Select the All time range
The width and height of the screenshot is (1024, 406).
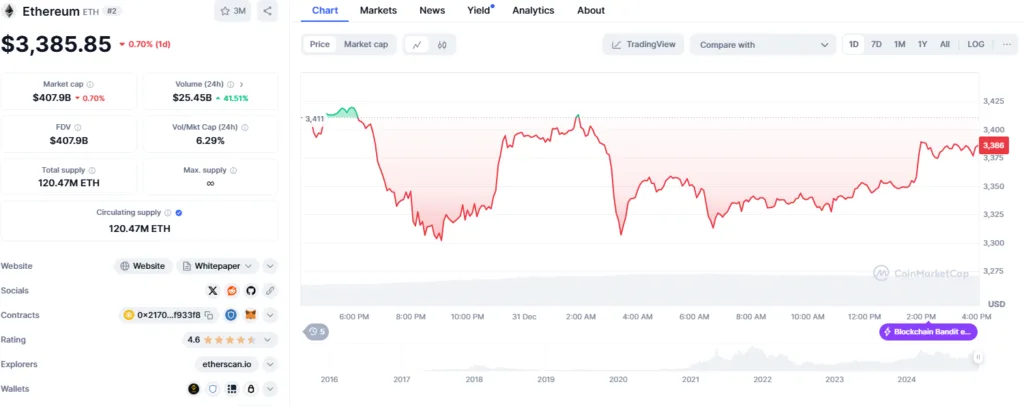944,44
